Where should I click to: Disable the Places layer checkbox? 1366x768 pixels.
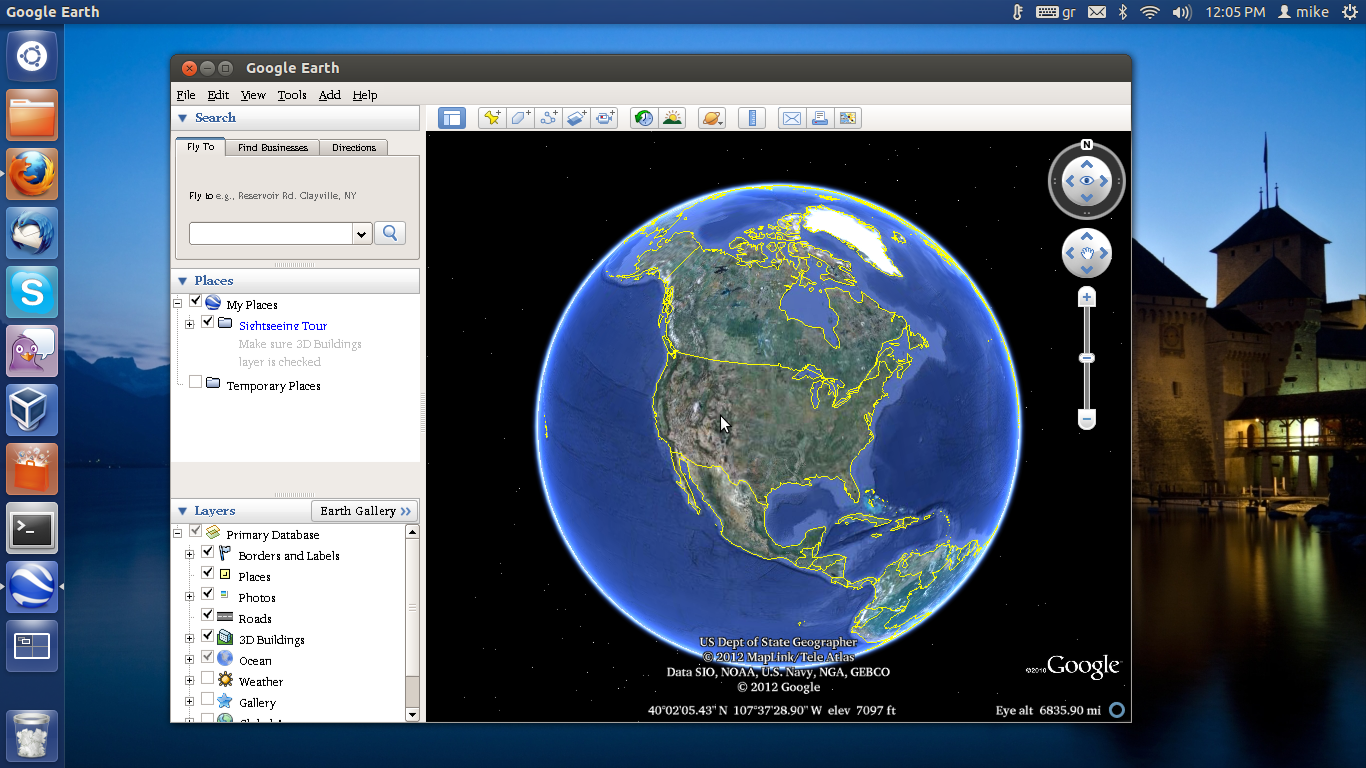[x=207, y=574]
